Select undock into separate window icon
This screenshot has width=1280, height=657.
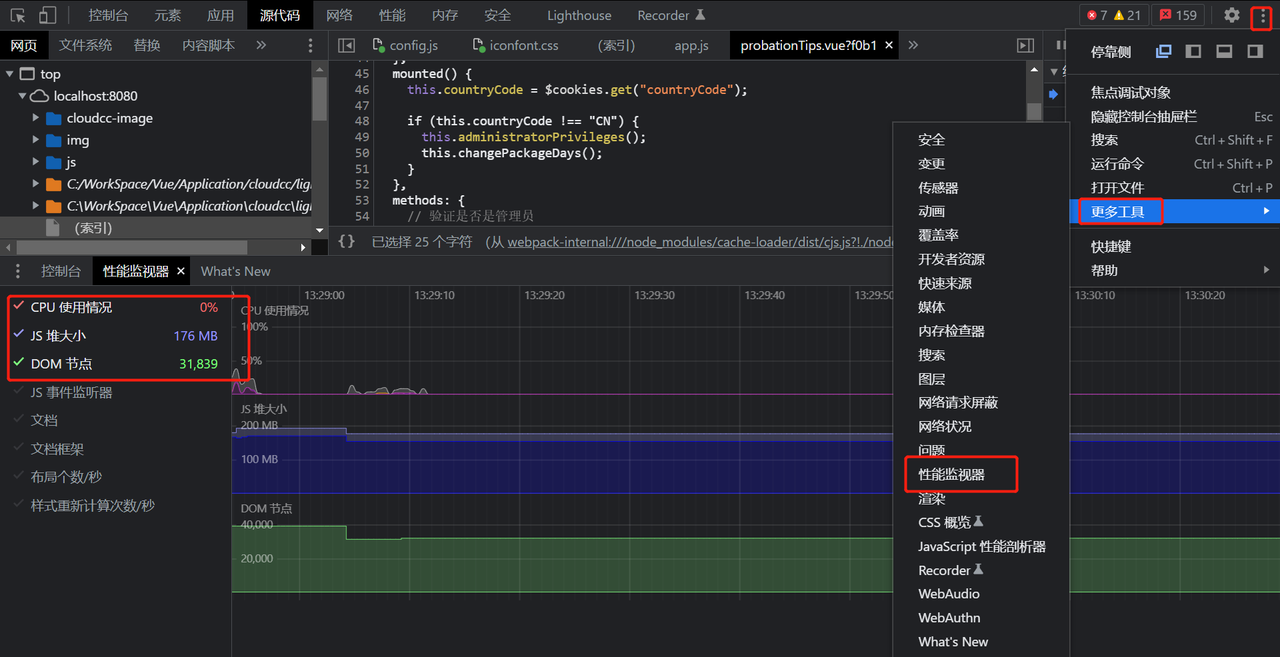(1163, 52)
